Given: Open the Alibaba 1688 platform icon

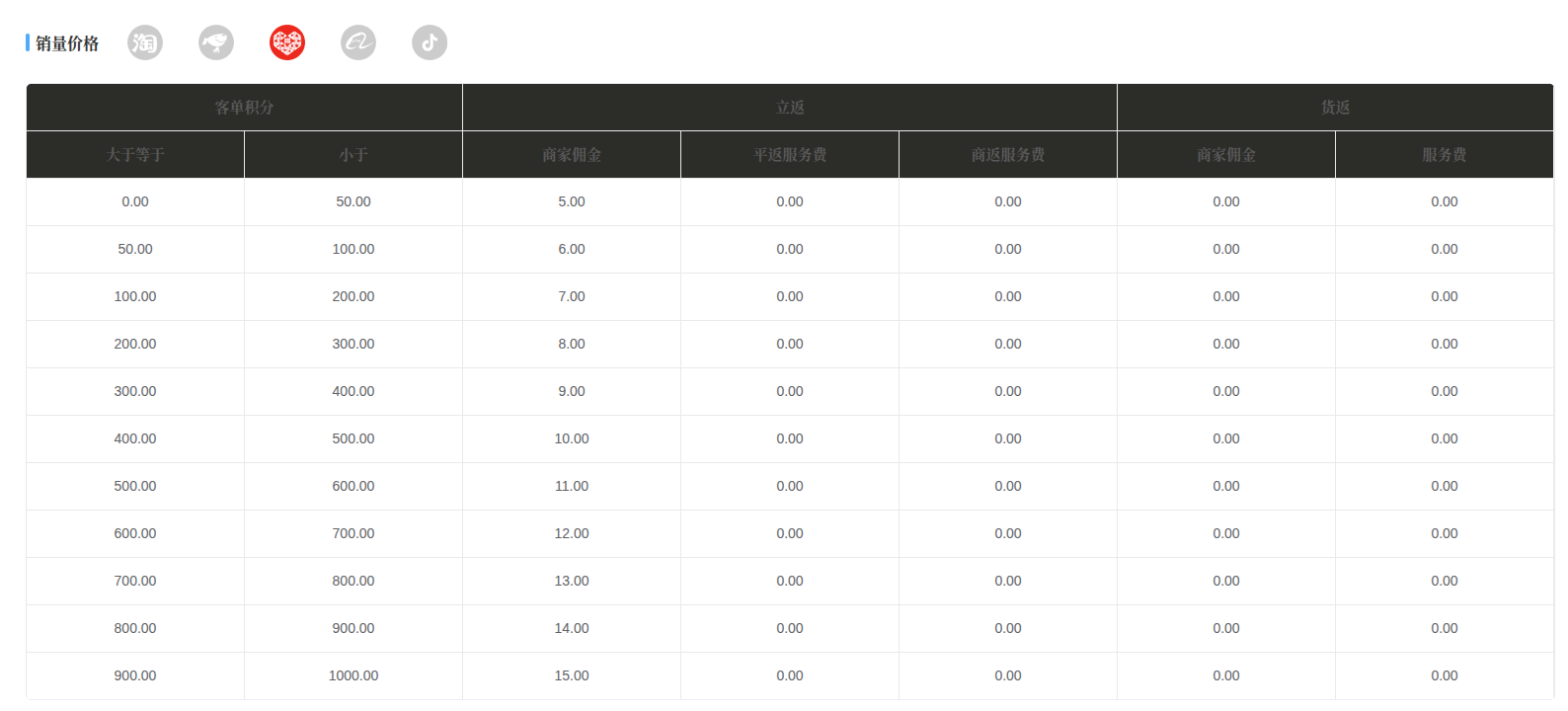Looking at the screenshot, I should pyautogui.click(x=358, y=42).
